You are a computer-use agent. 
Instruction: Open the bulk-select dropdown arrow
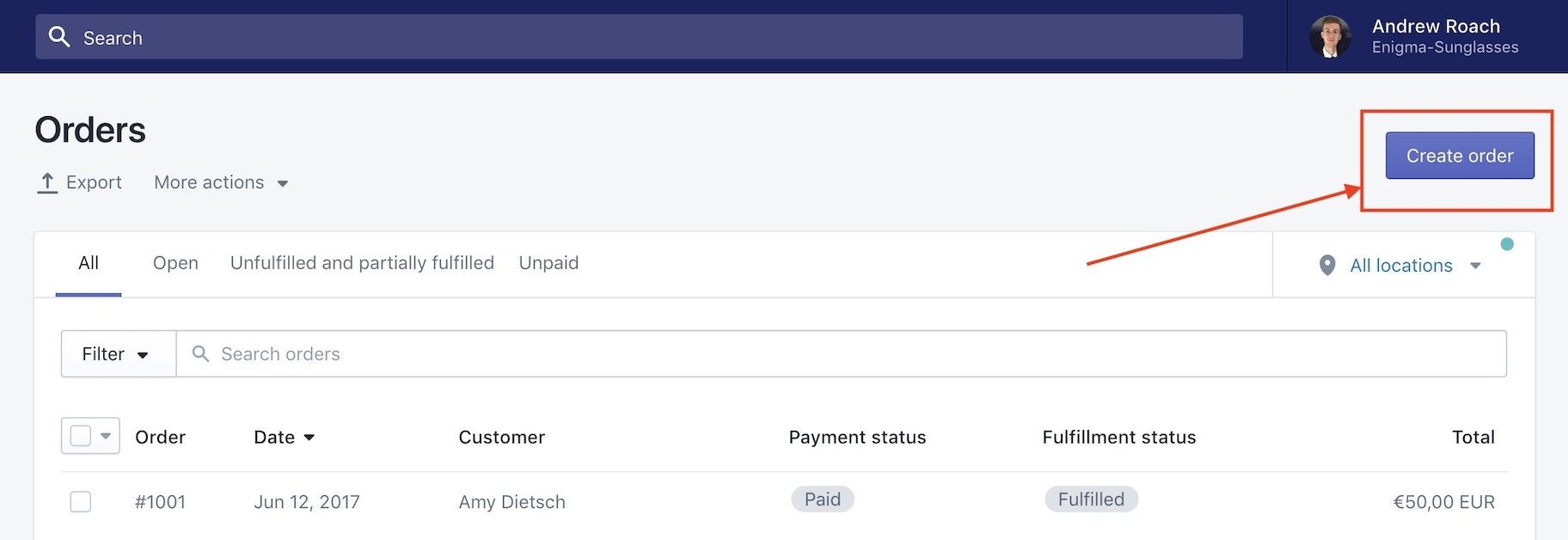[106, 436]
